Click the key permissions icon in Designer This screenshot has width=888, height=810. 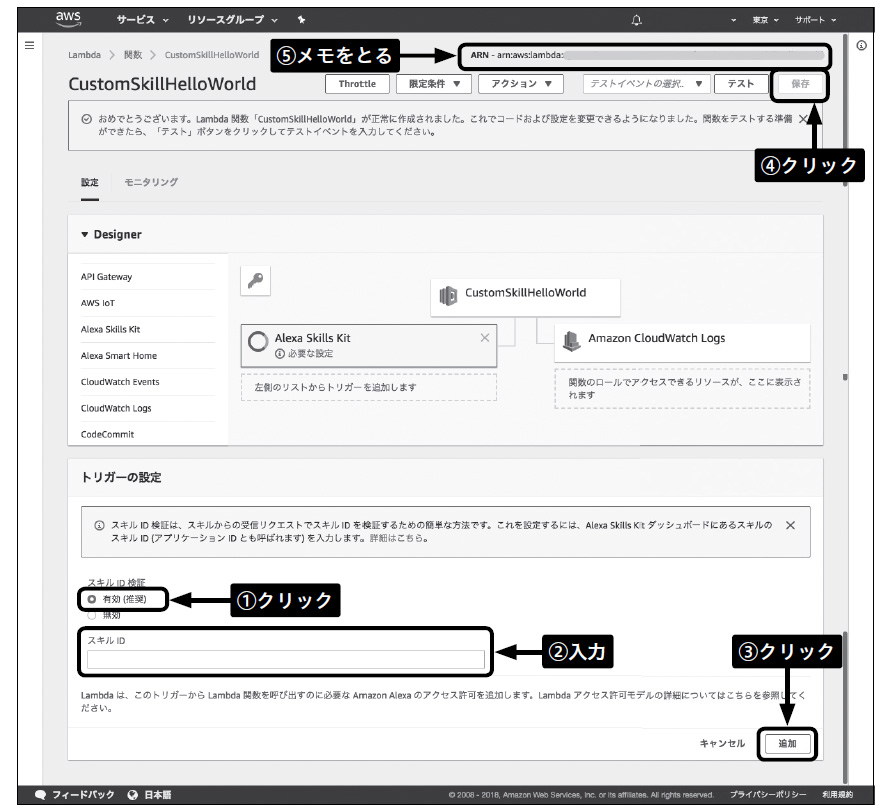click(255, 280)
